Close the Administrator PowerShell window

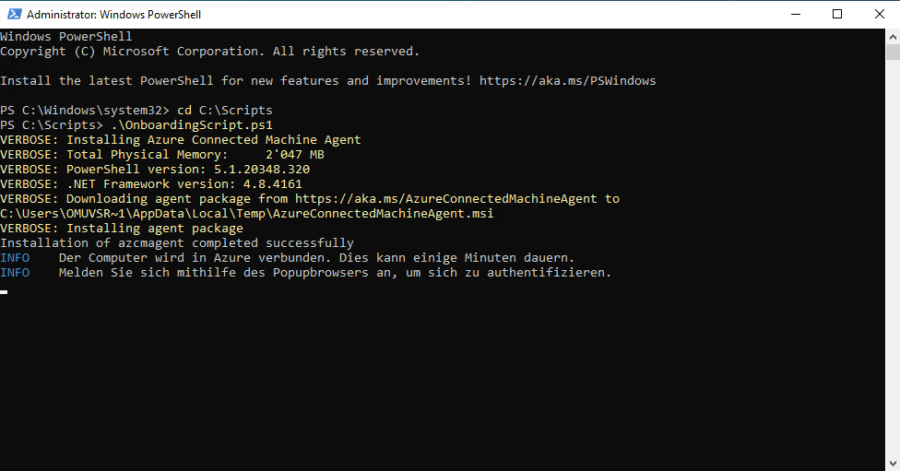point(879,14)
